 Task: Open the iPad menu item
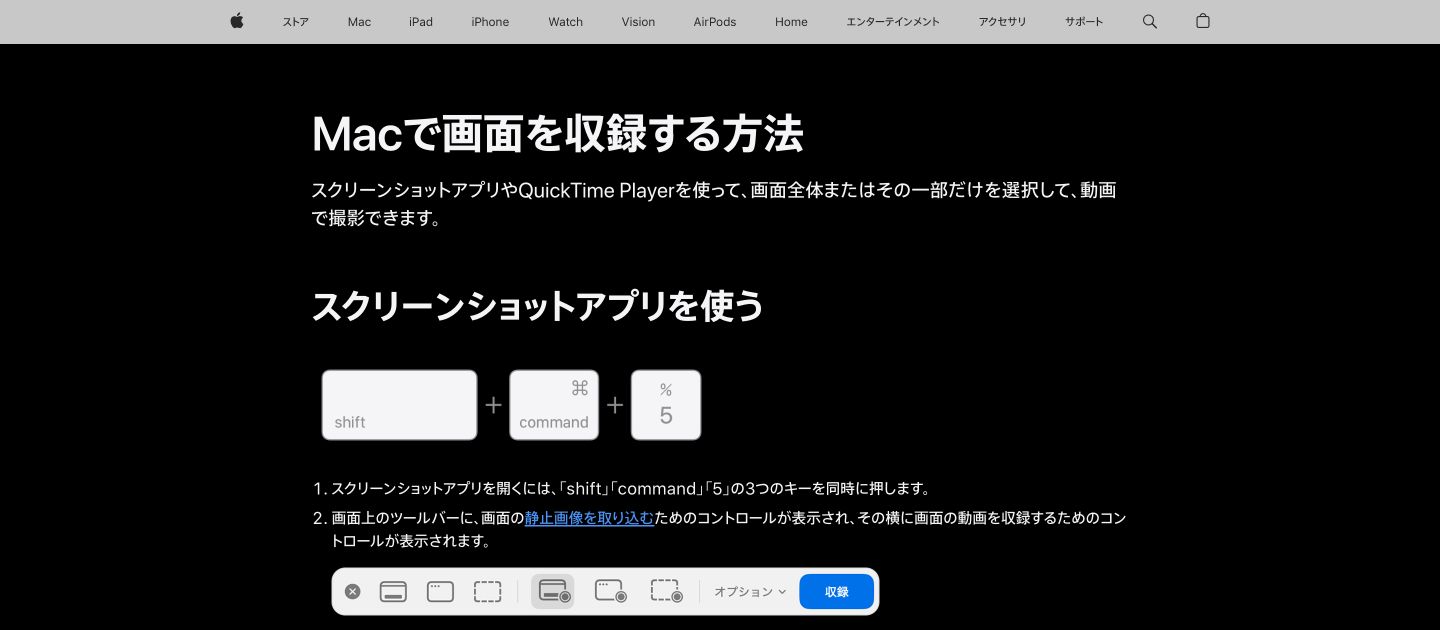click(x=421, y=22)
